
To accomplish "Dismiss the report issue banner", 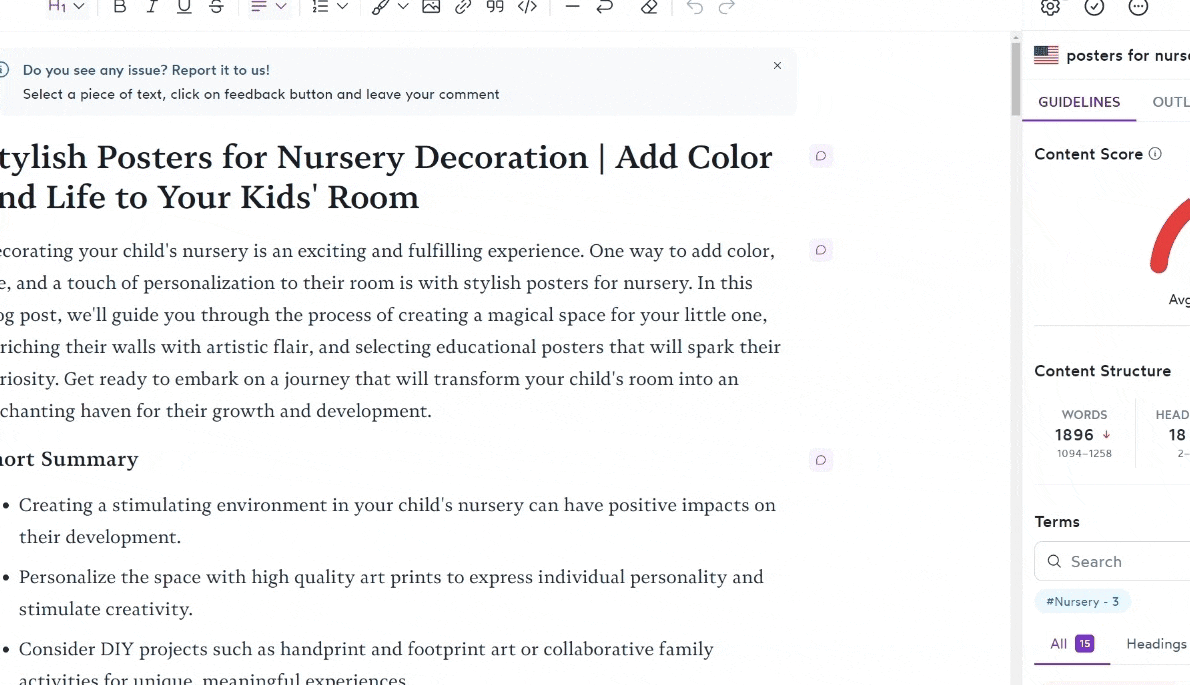I will (777, 66).
